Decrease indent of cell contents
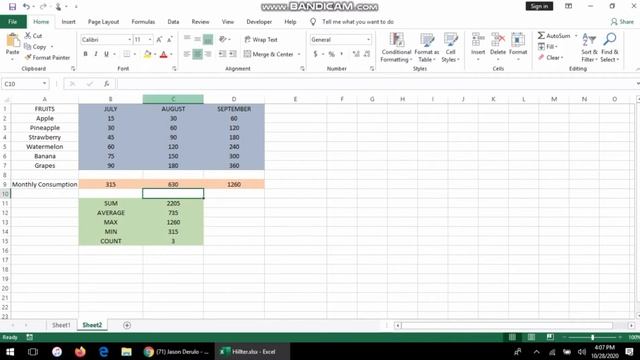The image size is (640, 360). [x=222, y=54]
